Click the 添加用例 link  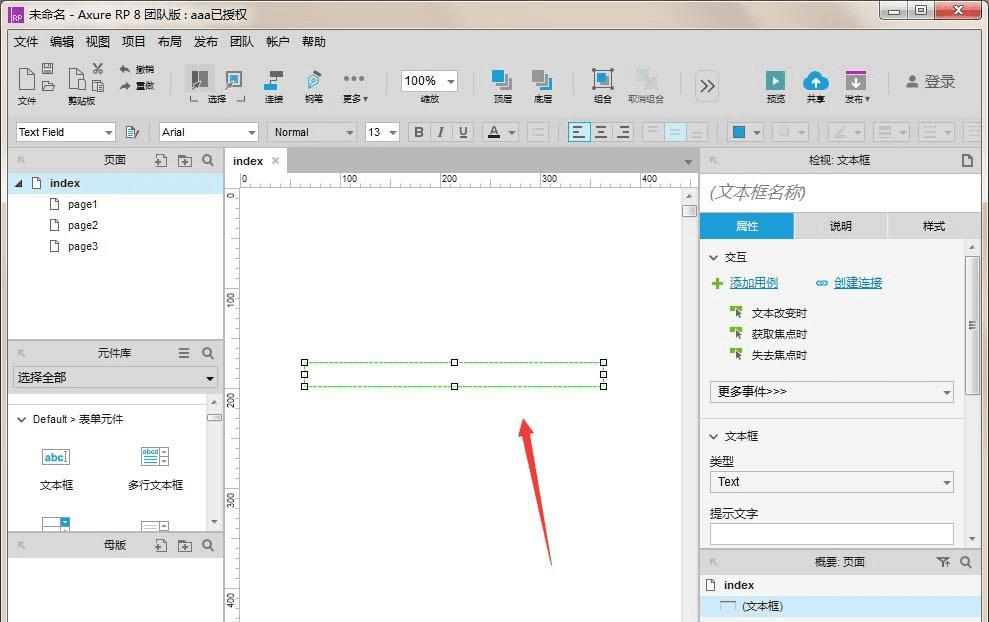[754, 283]
